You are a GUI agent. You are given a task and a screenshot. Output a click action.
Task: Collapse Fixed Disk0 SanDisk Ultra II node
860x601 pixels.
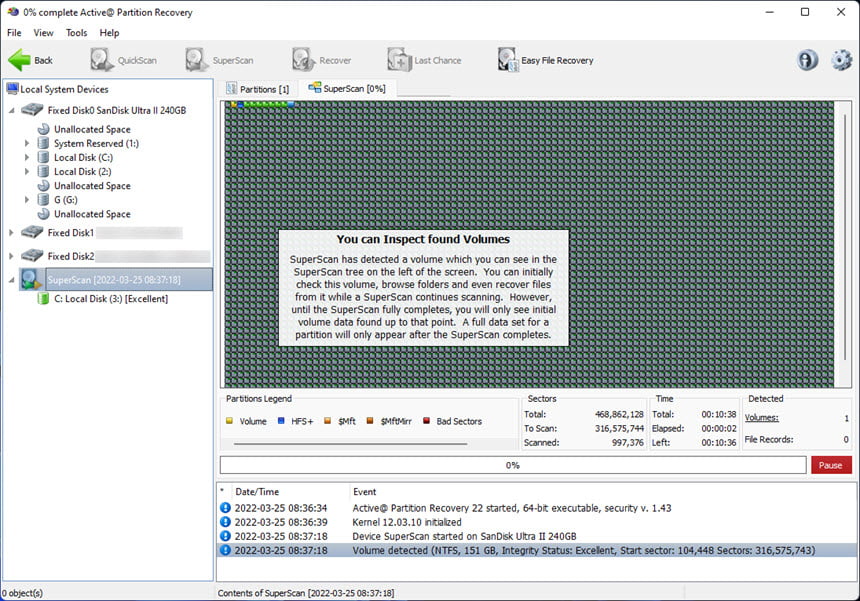tap(12, 111)
